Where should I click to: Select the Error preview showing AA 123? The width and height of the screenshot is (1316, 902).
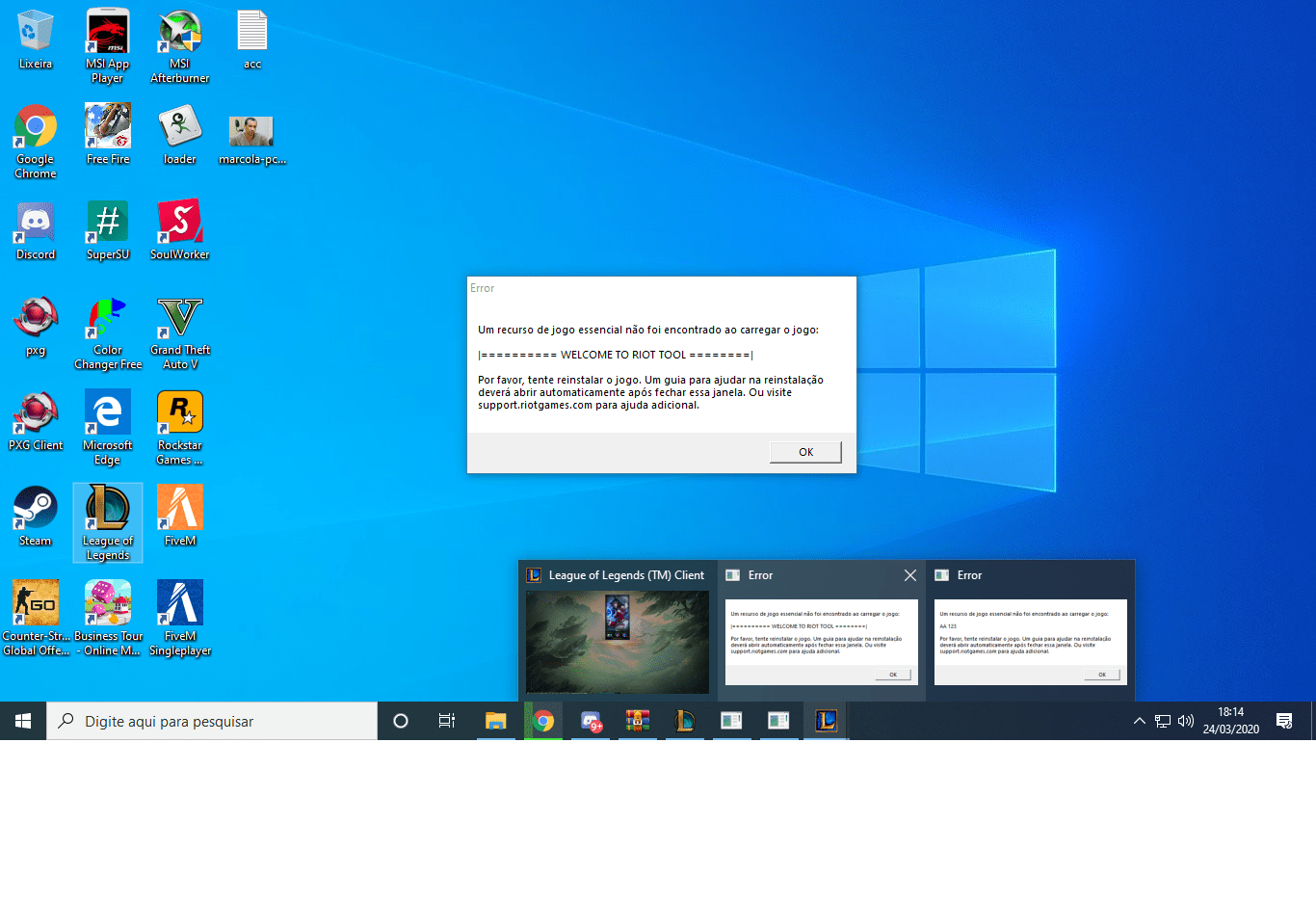click(1030, 630)
